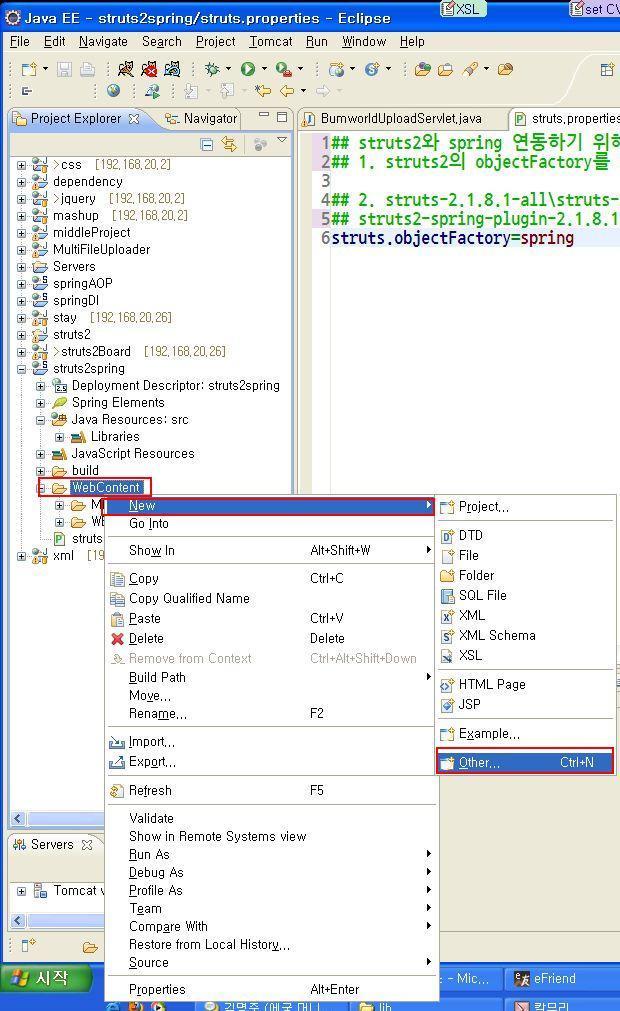Click the Search flashlight toolbar icon
Viewport: 620px width, 1011px height.
tap(470, 69)
